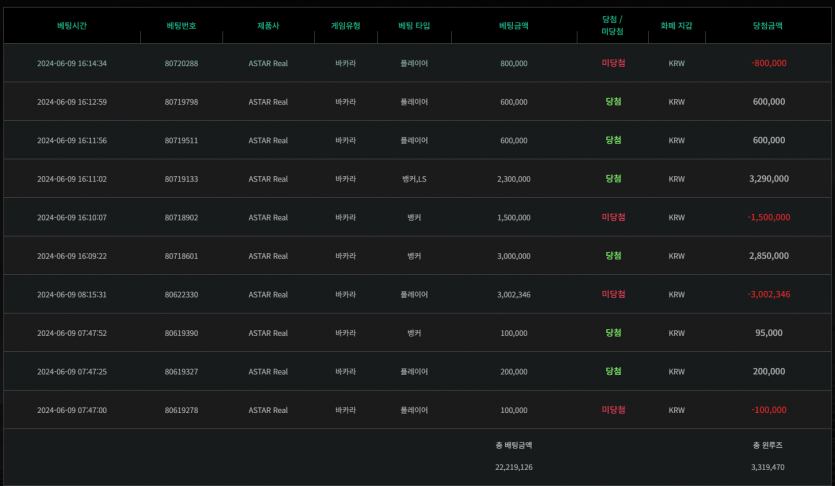The height and width of the screenshot is (486, 835).
Task: Click the 95,000 payout value
Action: pos(768,333)
